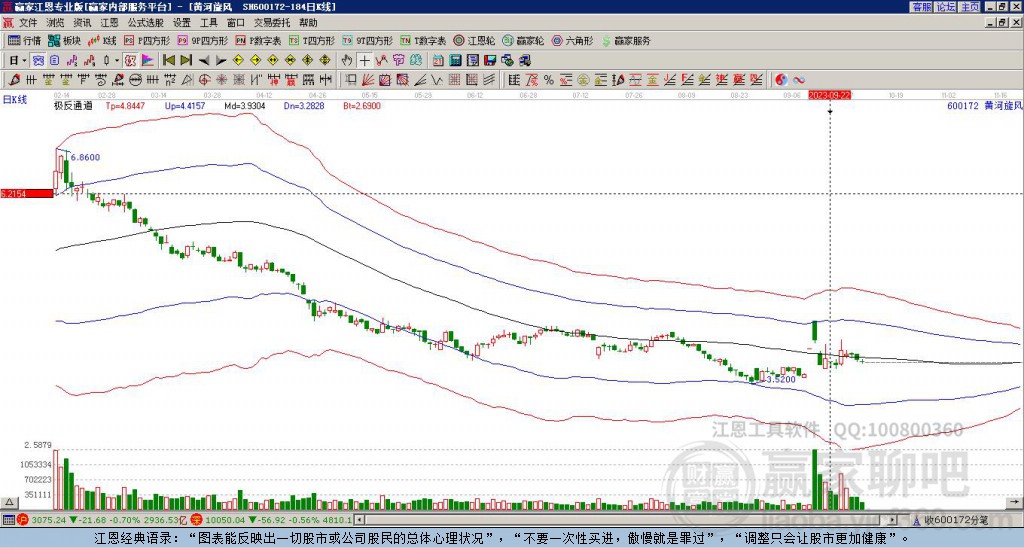Image resolution: width=1024 pixels, height=548 pixels.
Task: Open the T数字表 tool
Action: pos(423,40)
